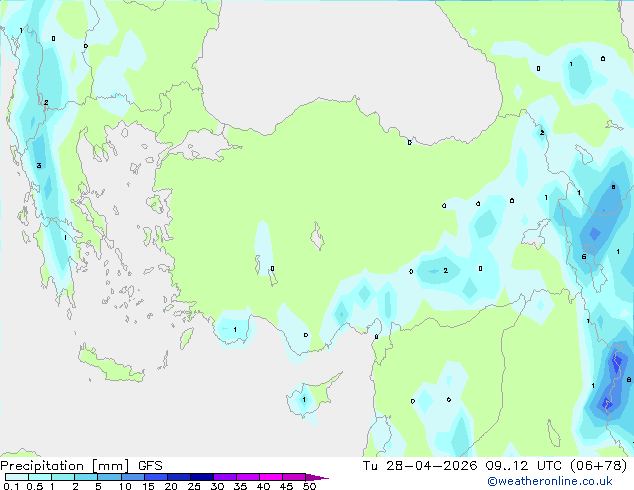
Task: Click legend value '25'
Action: [x=194, y=486]
